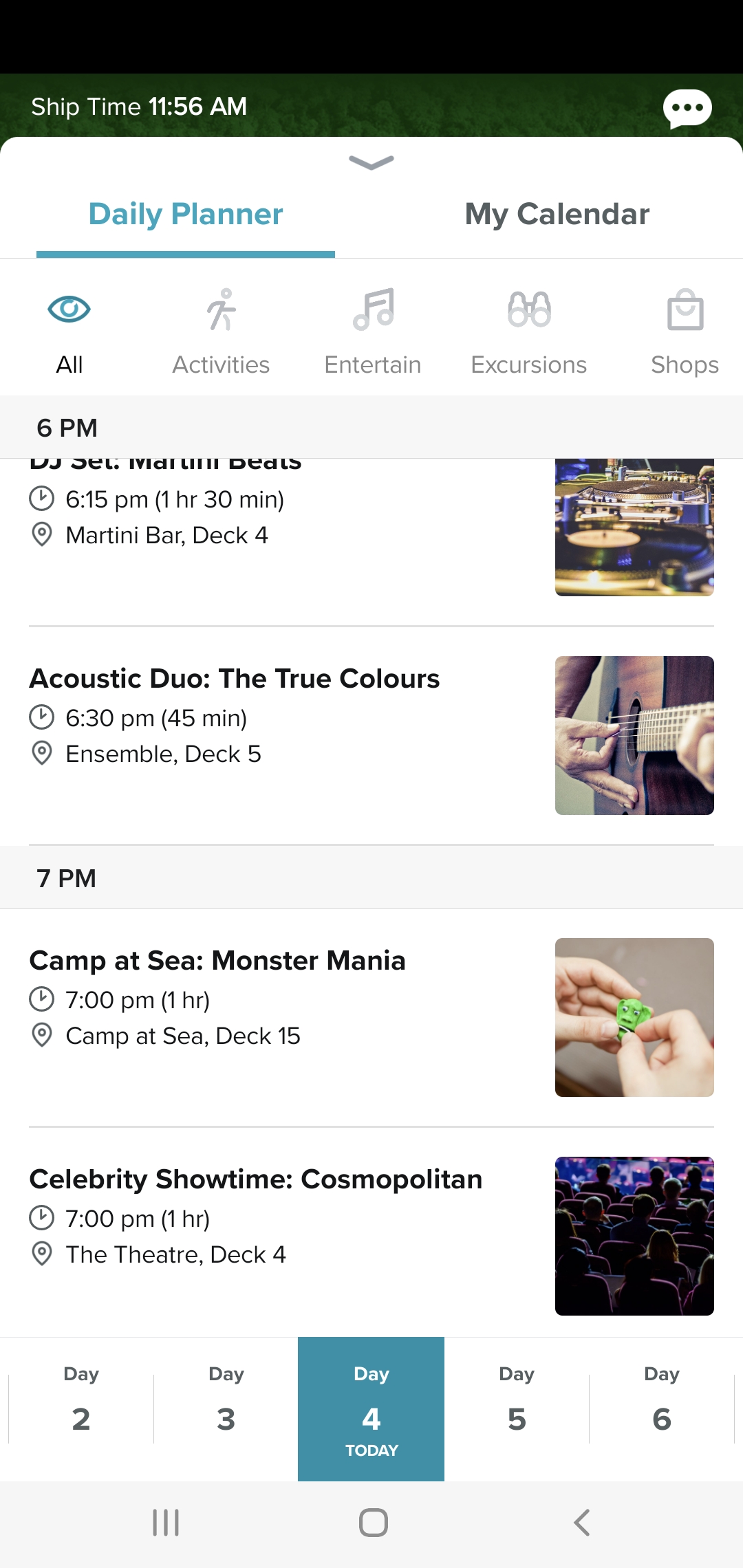Filter by Excursions binoculars icon

click(x=529, y=310)
